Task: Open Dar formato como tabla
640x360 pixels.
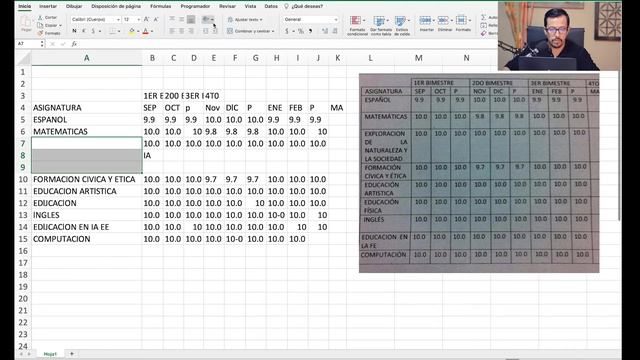Action: pyautogui.click(x=380, y=26)
